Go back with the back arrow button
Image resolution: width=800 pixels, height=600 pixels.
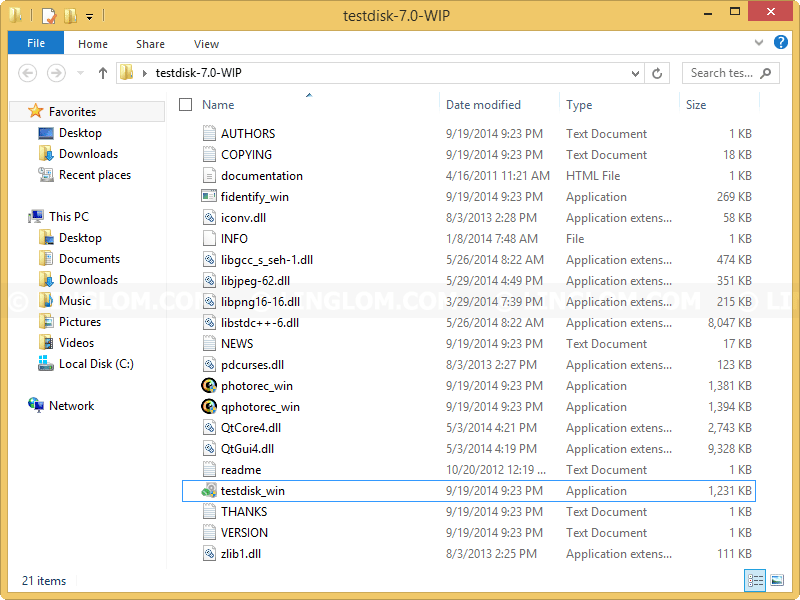click(28, 73)
